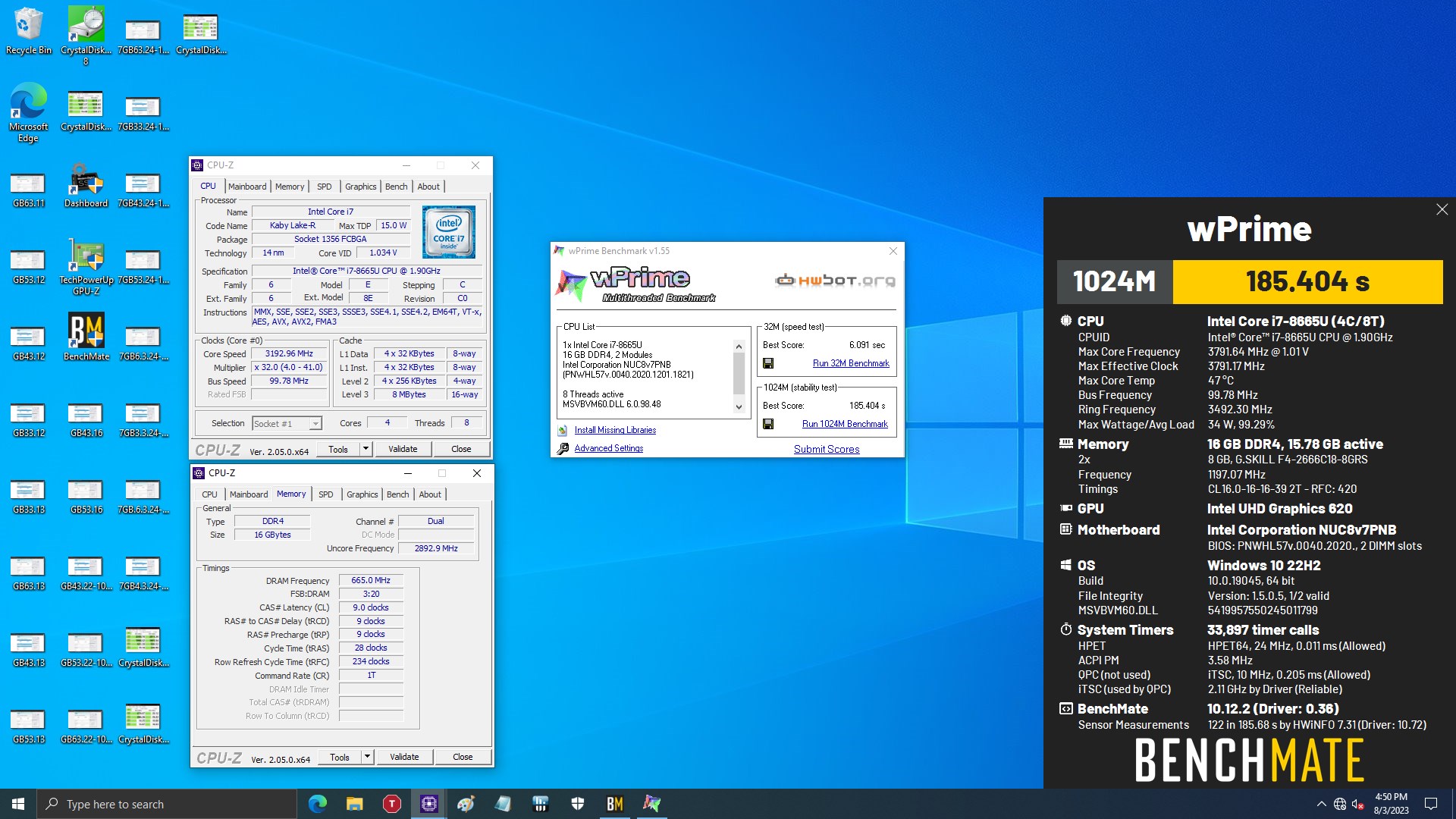1456x819 pixels.
Task: Open SPD tab in upper CPU-Z window
Action: pos(325,187)
